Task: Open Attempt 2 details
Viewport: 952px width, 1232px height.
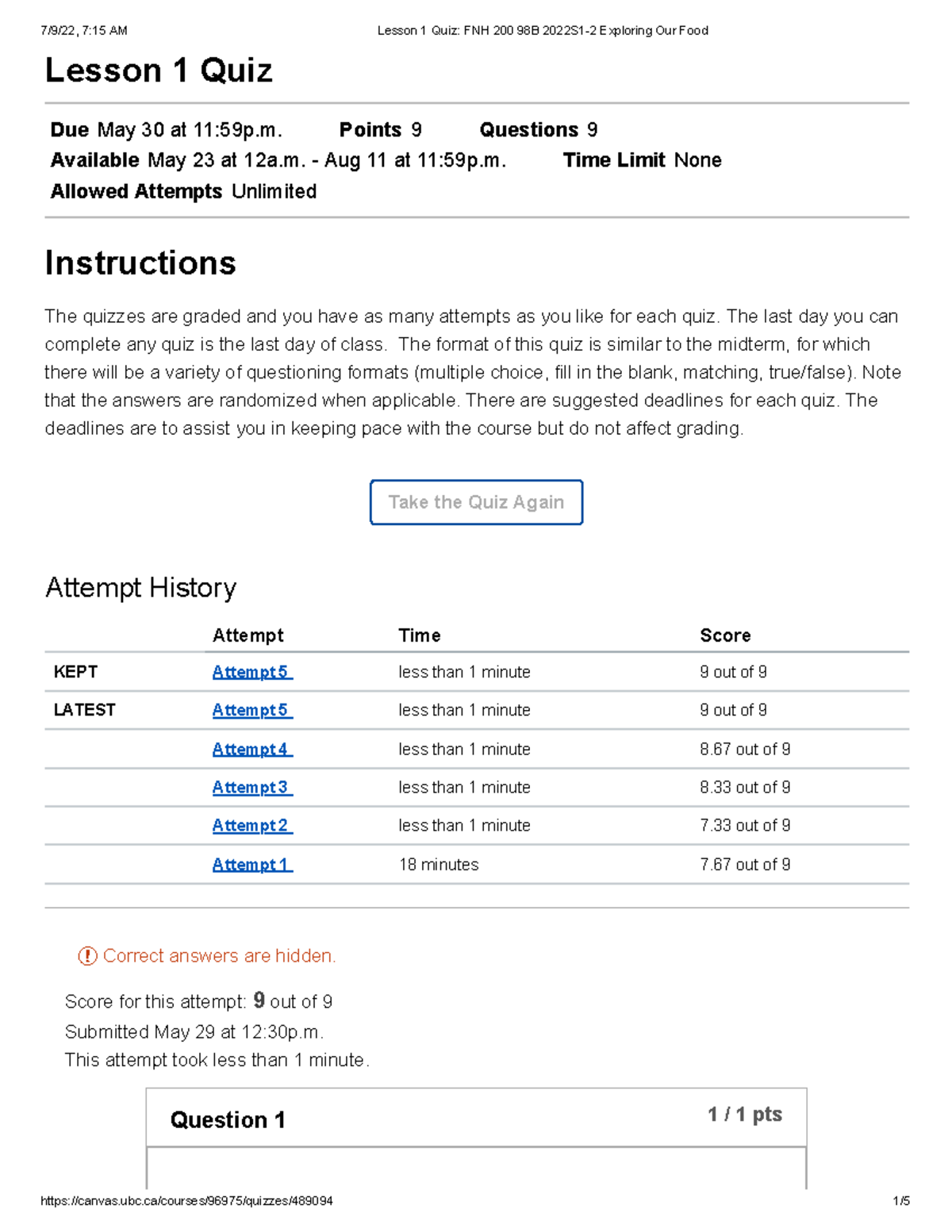Action: [251, 825]
